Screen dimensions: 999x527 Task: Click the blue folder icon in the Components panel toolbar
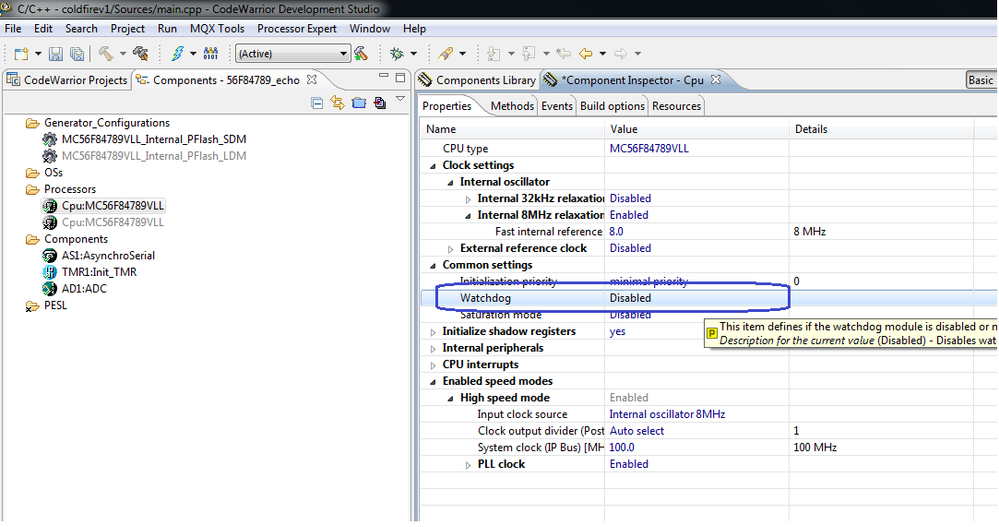[x=359, y=103]
